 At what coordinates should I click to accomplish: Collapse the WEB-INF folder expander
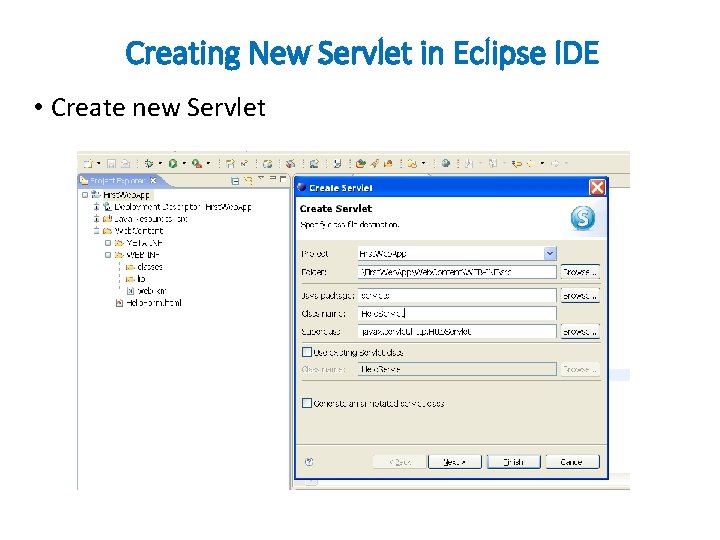108,255
